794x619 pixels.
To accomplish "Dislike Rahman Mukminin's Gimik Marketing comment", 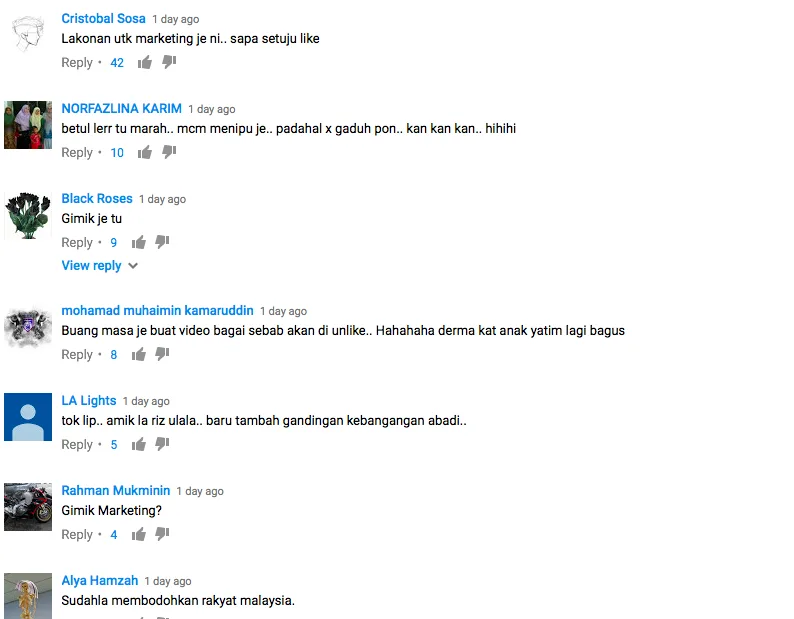I will 162,534.
